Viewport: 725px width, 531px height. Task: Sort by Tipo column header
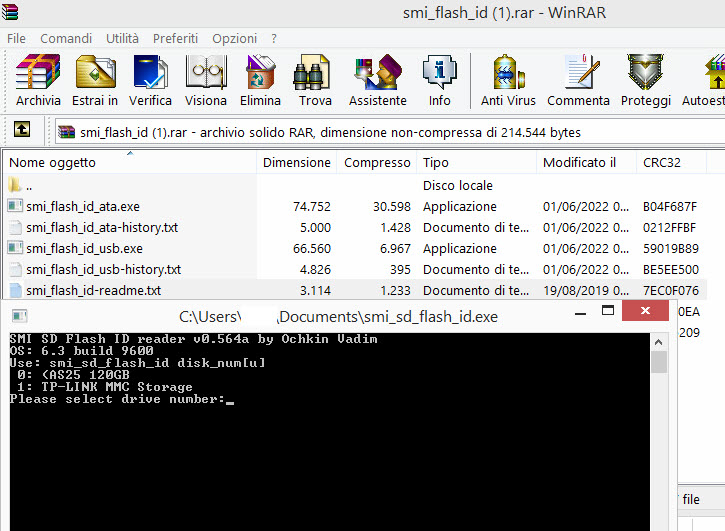pos(477,162)
